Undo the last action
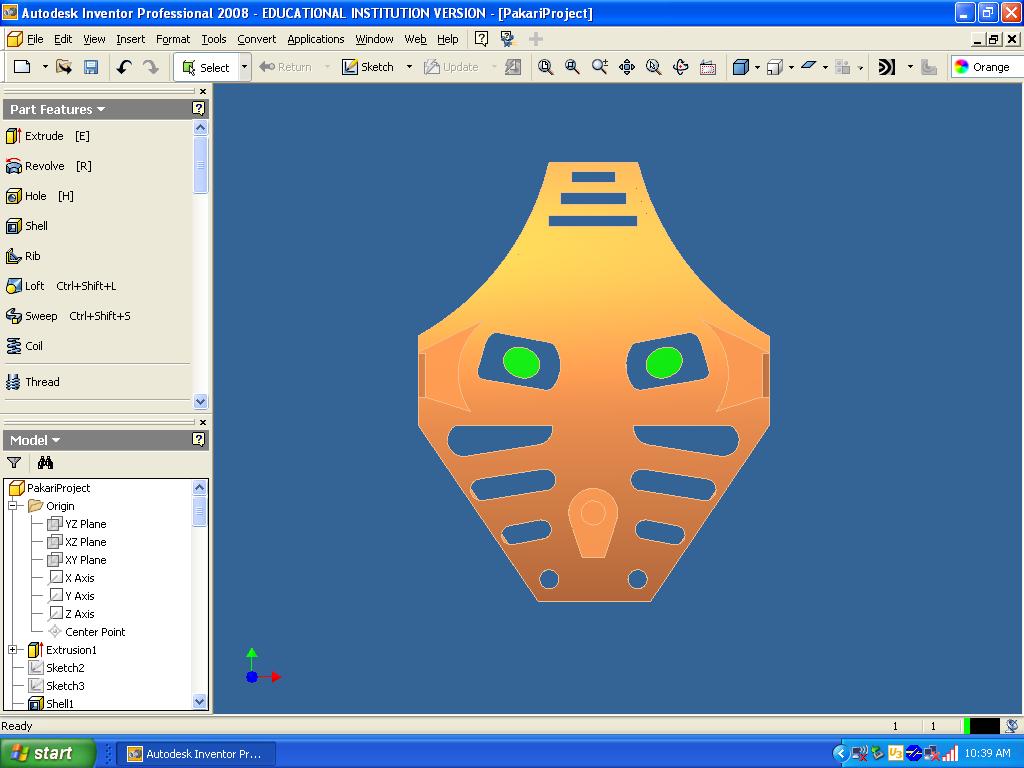Image resolution: width=1024 pixels, height=768 pixels. [124, 67]
